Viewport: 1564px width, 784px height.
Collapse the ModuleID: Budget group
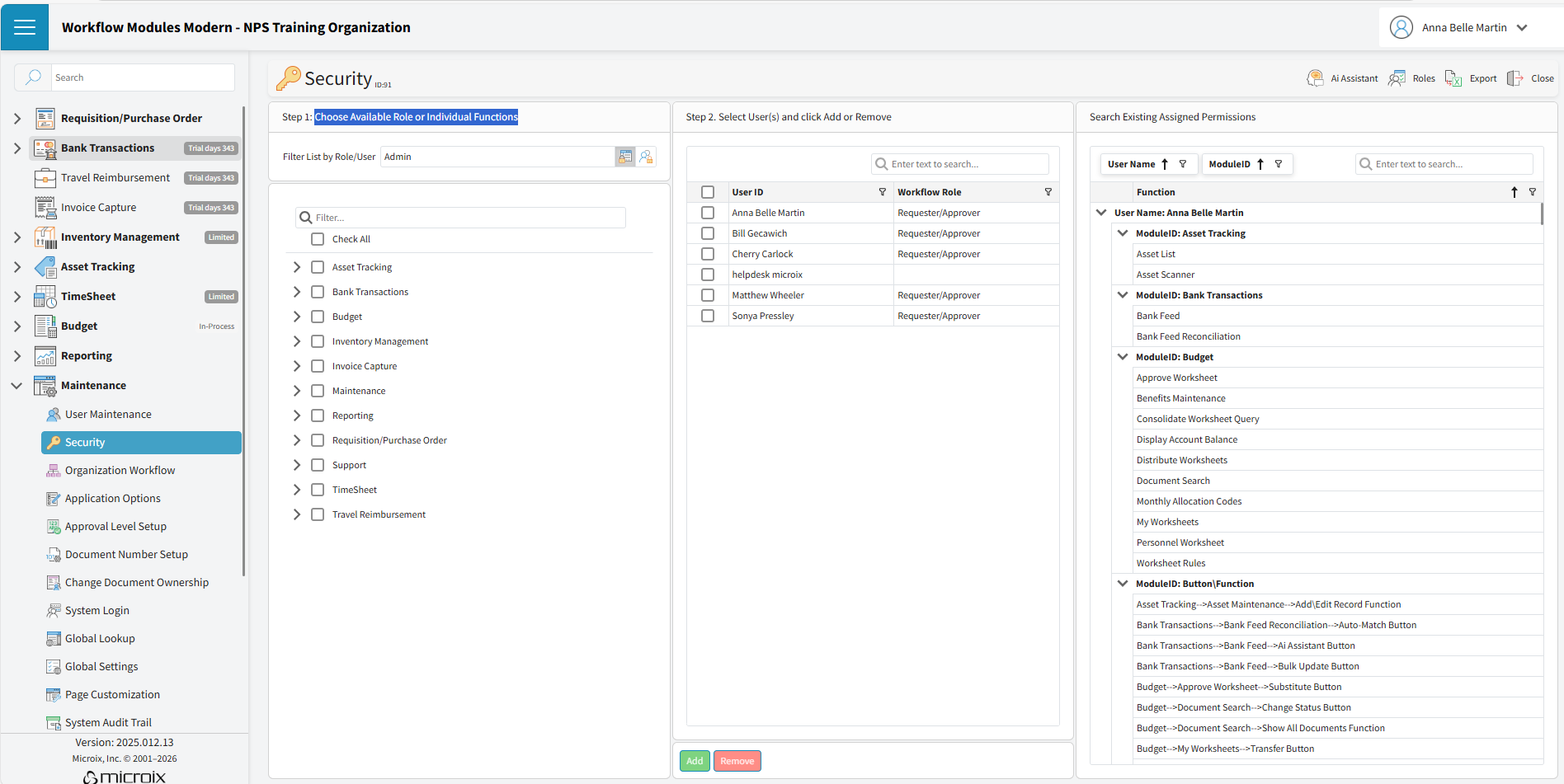(1122, 357)
